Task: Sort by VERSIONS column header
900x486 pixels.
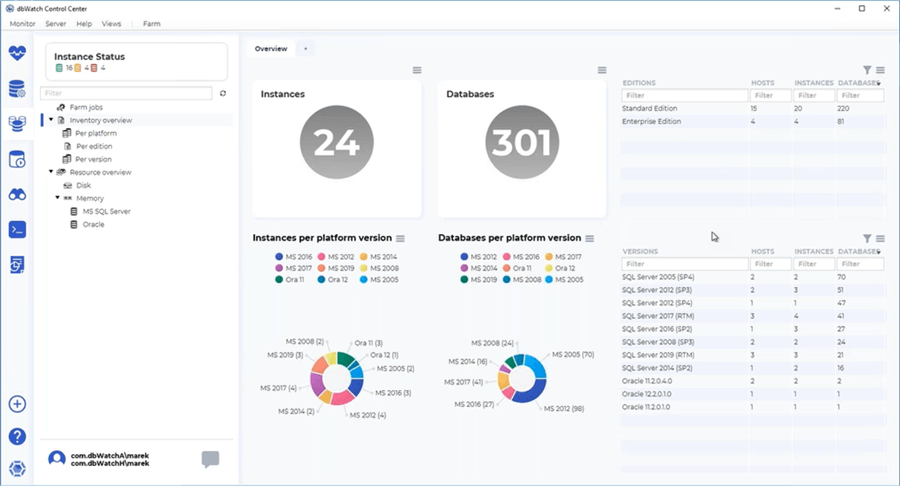Action: pyautogui.click(x=640, y=251)
